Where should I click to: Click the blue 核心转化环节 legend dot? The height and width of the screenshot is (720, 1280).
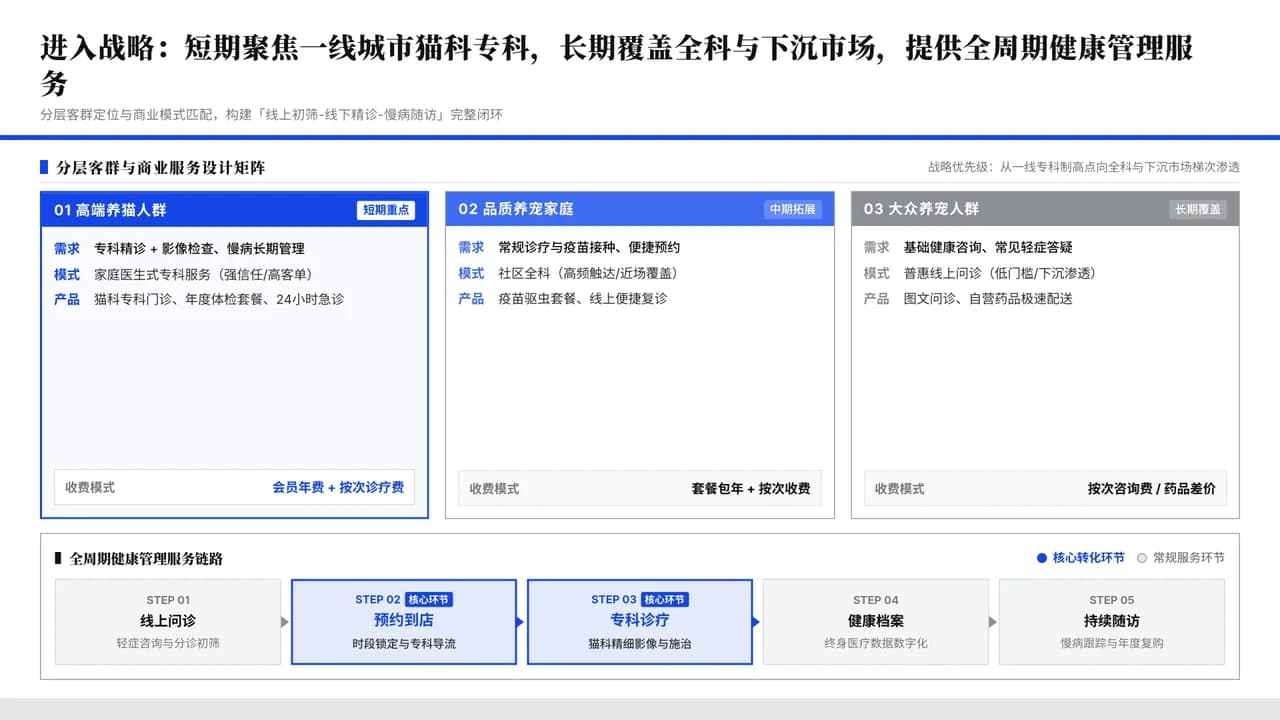coord(1042,558)
